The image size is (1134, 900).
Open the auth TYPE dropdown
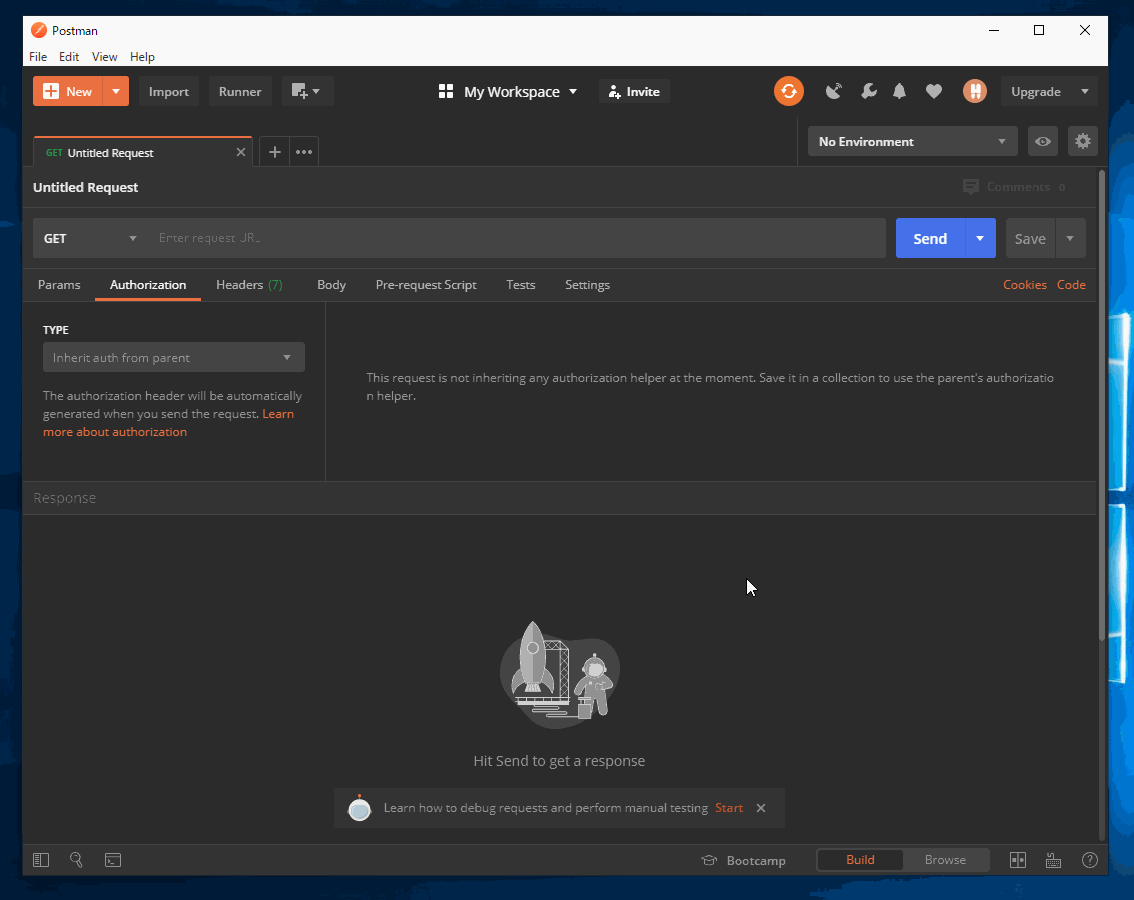(174, 357)
